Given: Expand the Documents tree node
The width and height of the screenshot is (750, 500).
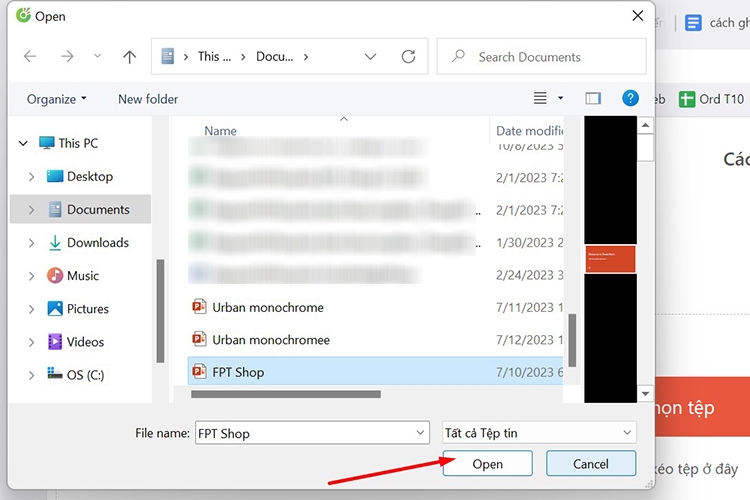Looking at the screenshot, I should click(x=31, y=210).
